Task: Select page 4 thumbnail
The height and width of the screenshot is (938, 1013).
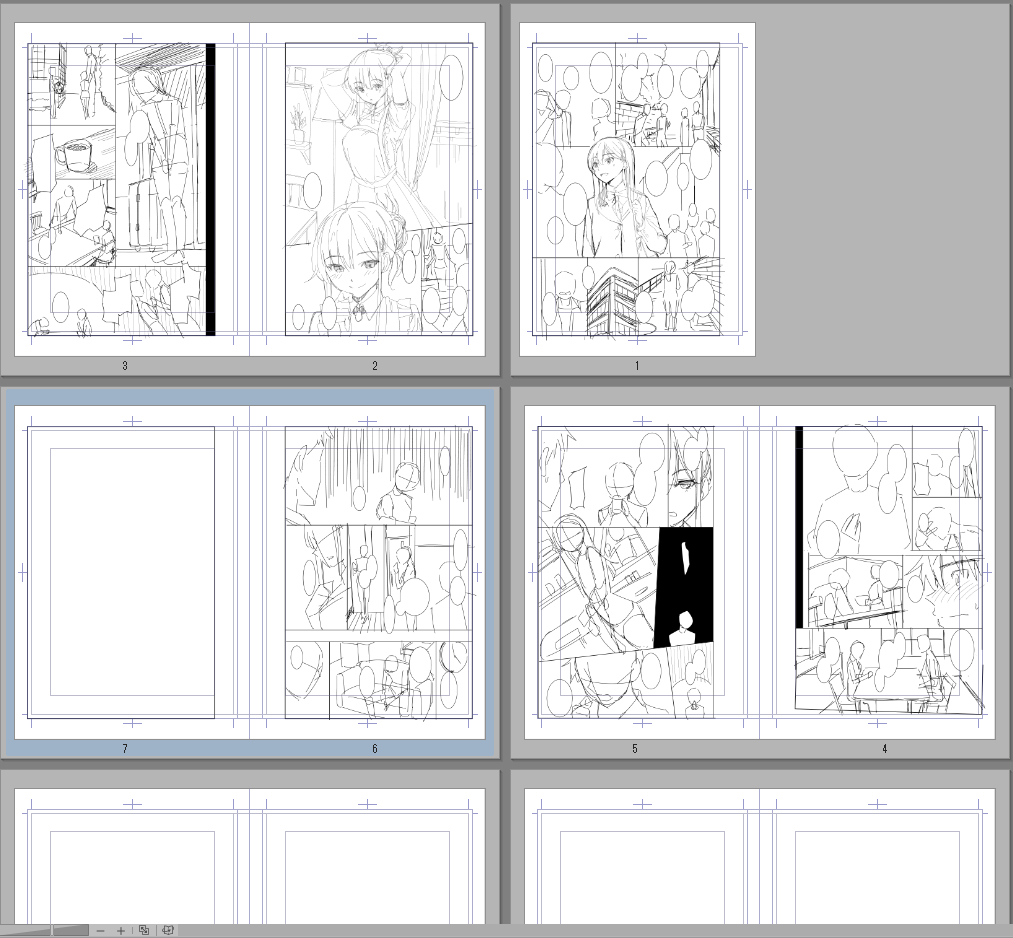Action: [x=877, y=572]
